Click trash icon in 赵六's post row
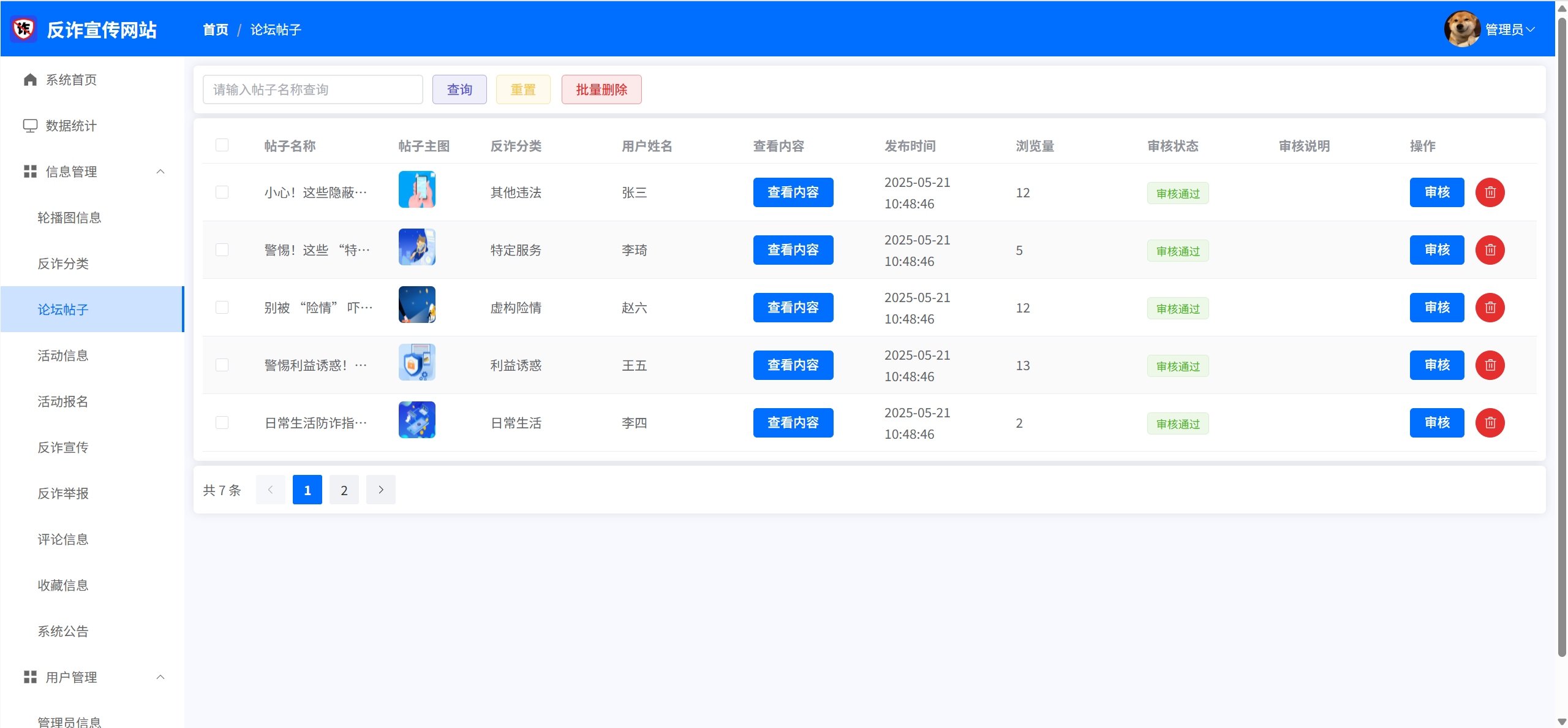1568x728 pixels. (1490, 308)
